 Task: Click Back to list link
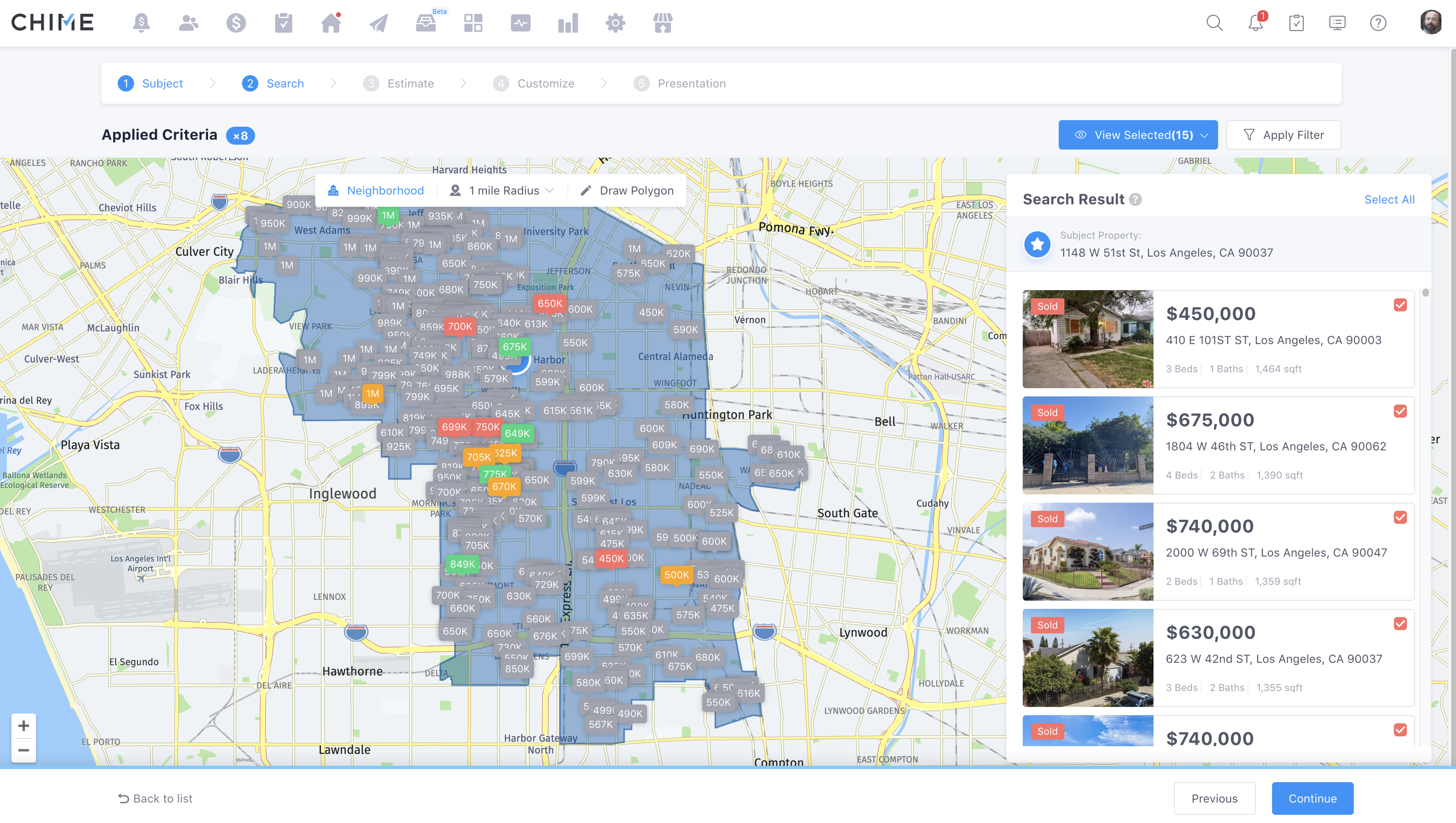pos(155,798)
